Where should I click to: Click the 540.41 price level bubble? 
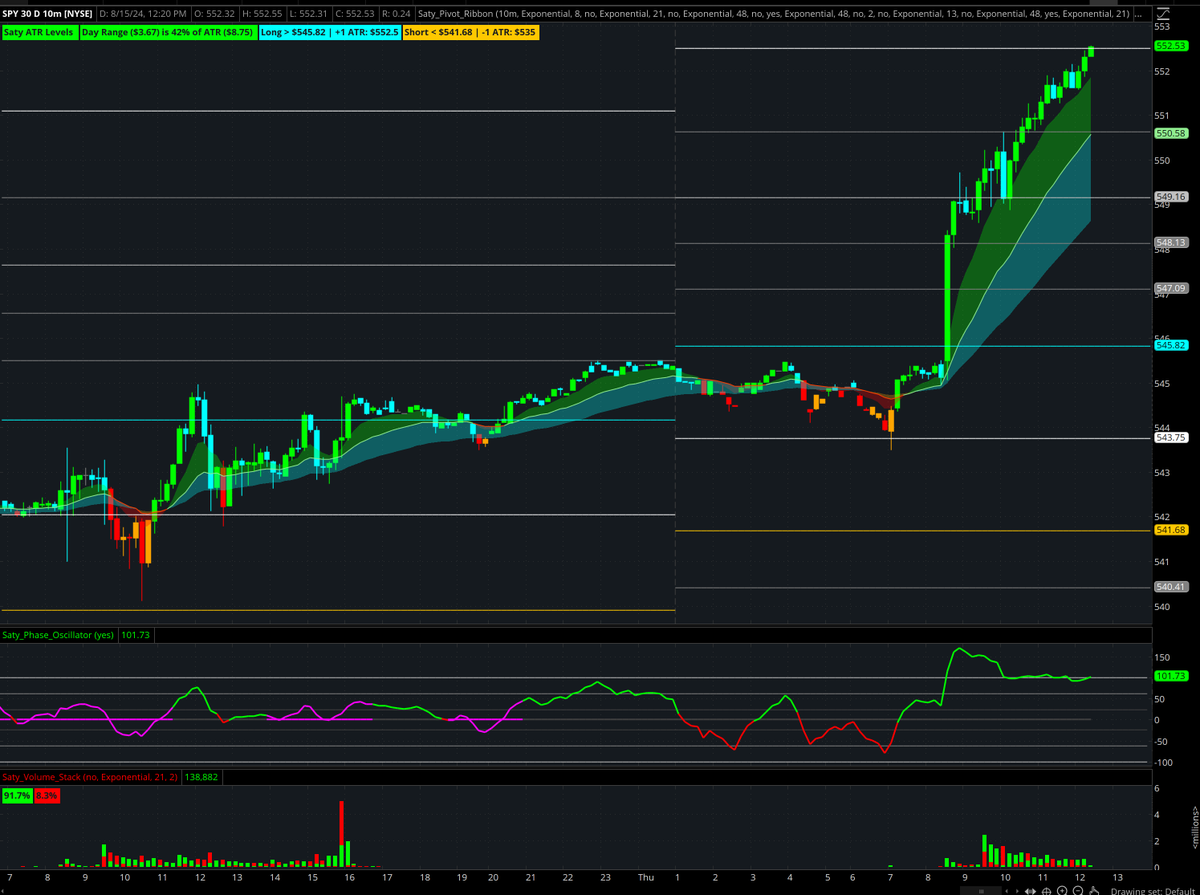1170,587
